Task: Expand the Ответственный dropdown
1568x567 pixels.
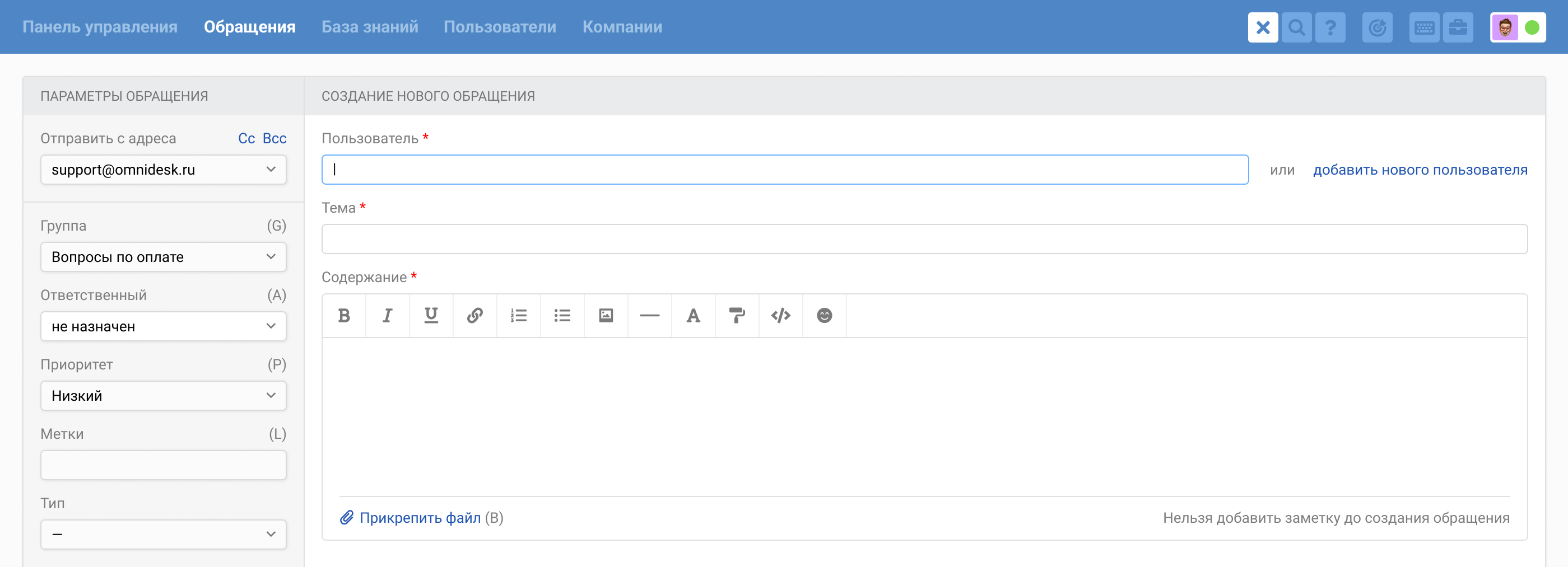Action: pyautogui.click(x=163, y=327)
